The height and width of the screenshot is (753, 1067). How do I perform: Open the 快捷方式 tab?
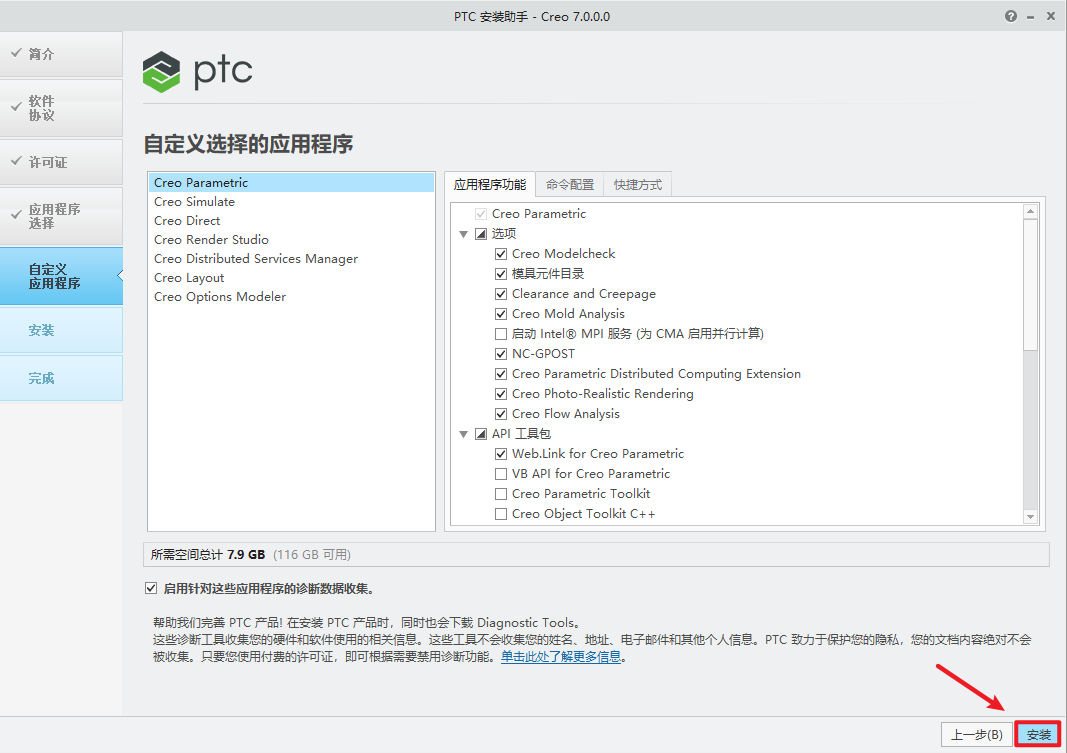click(637, 184)
